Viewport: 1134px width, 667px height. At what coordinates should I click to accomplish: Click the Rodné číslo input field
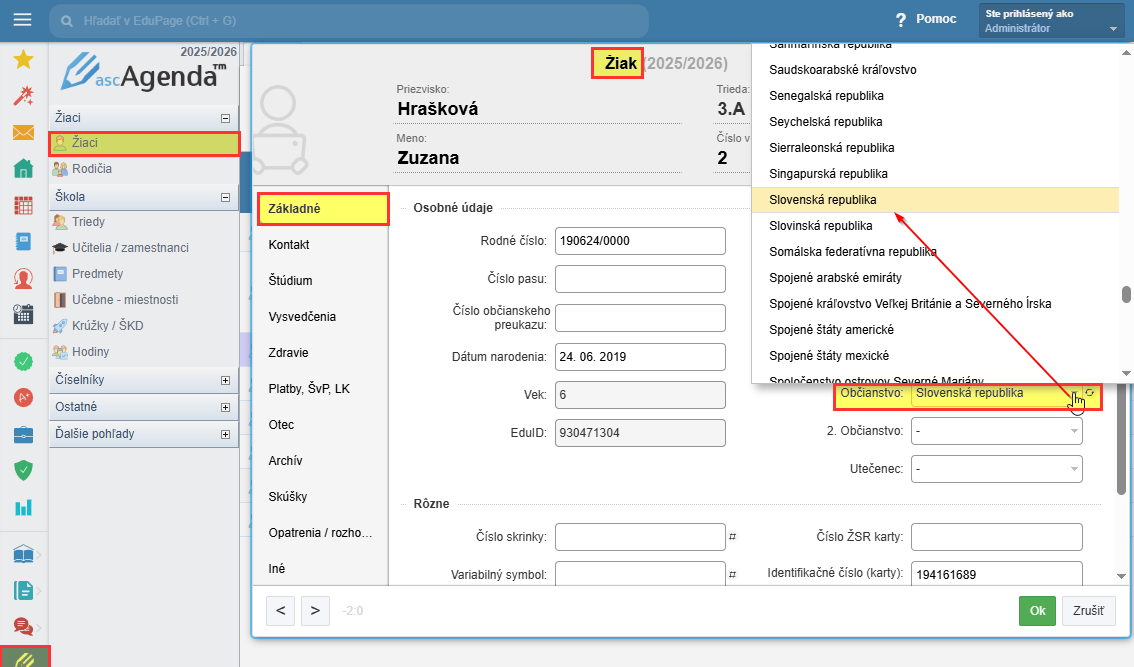coord(639,241)
